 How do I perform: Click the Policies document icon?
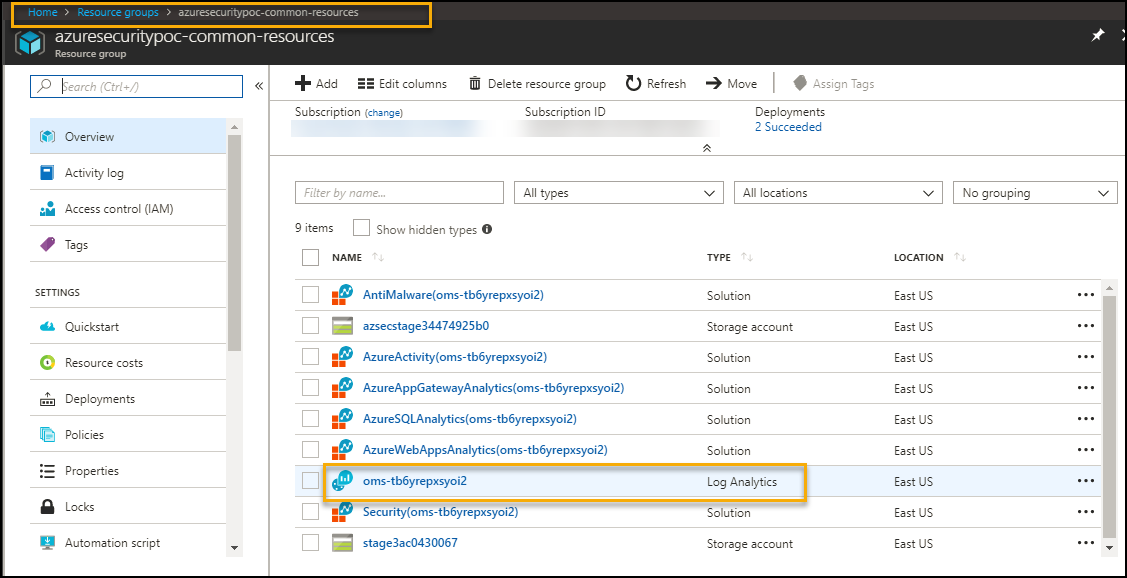coord(47,435)
